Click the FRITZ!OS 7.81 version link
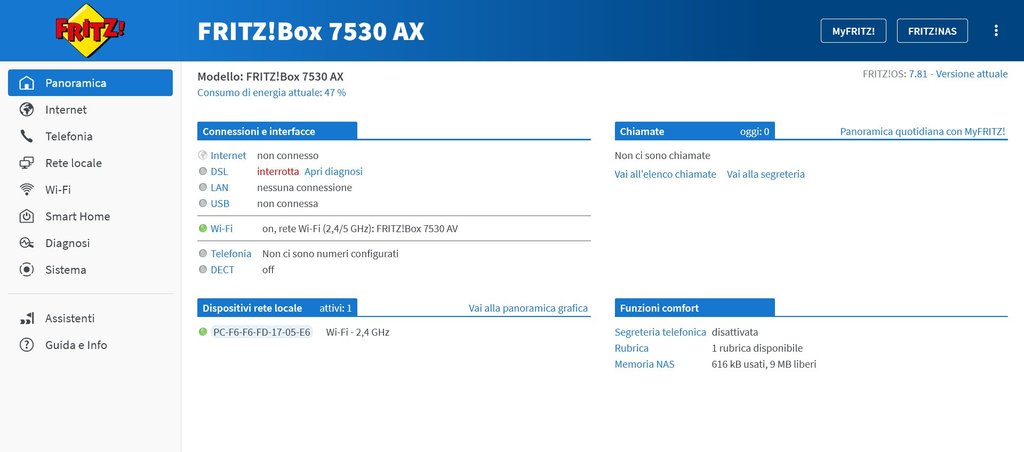1024x452 pixels. 958,74
